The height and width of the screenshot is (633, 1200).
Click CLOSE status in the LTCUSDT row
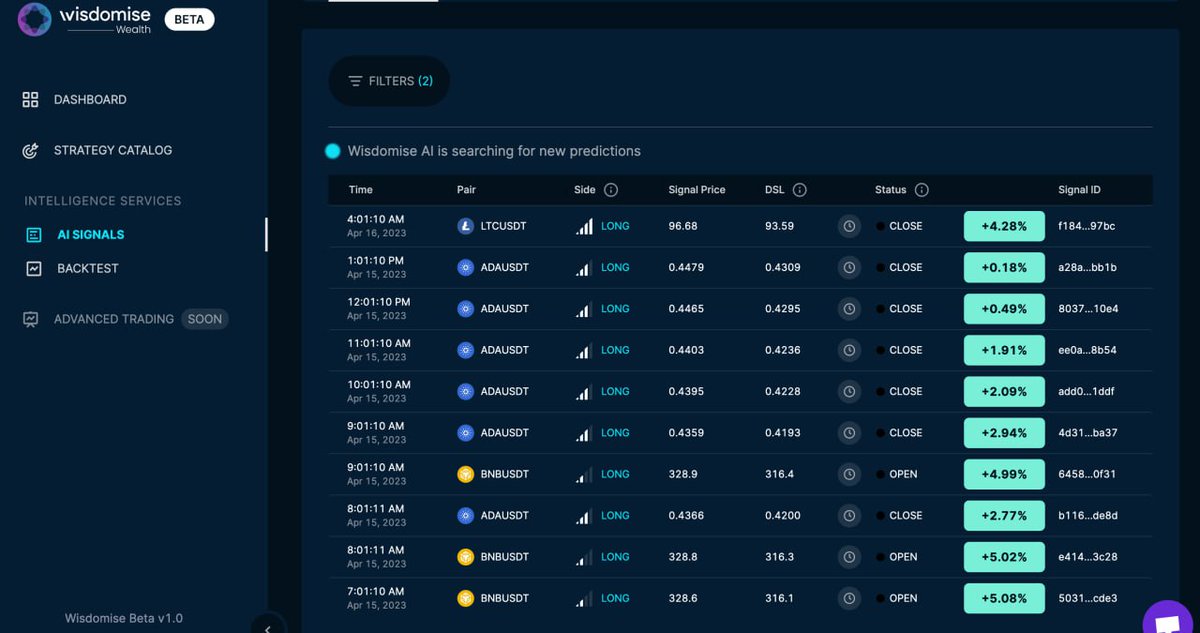click(905, 227)
